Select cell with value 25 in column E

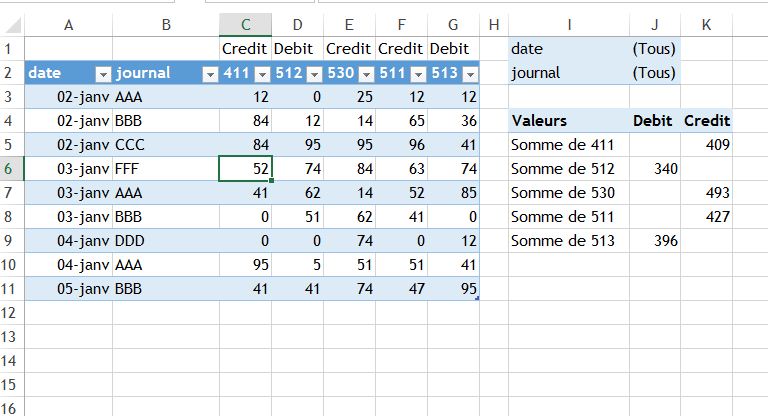[349, 97]
